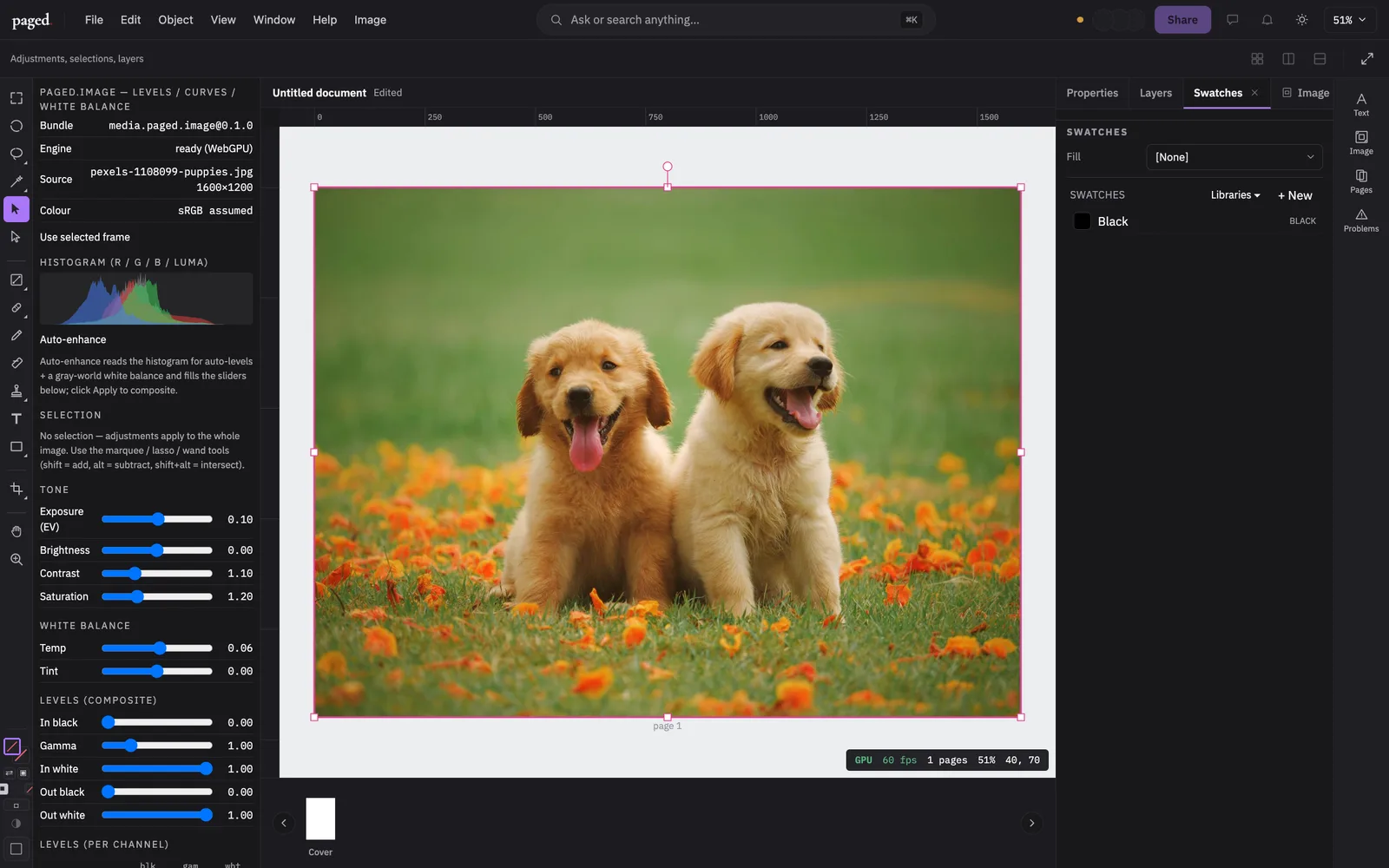Switch to split-column layout view
Screen dimensions: 1389x868
1288,59
